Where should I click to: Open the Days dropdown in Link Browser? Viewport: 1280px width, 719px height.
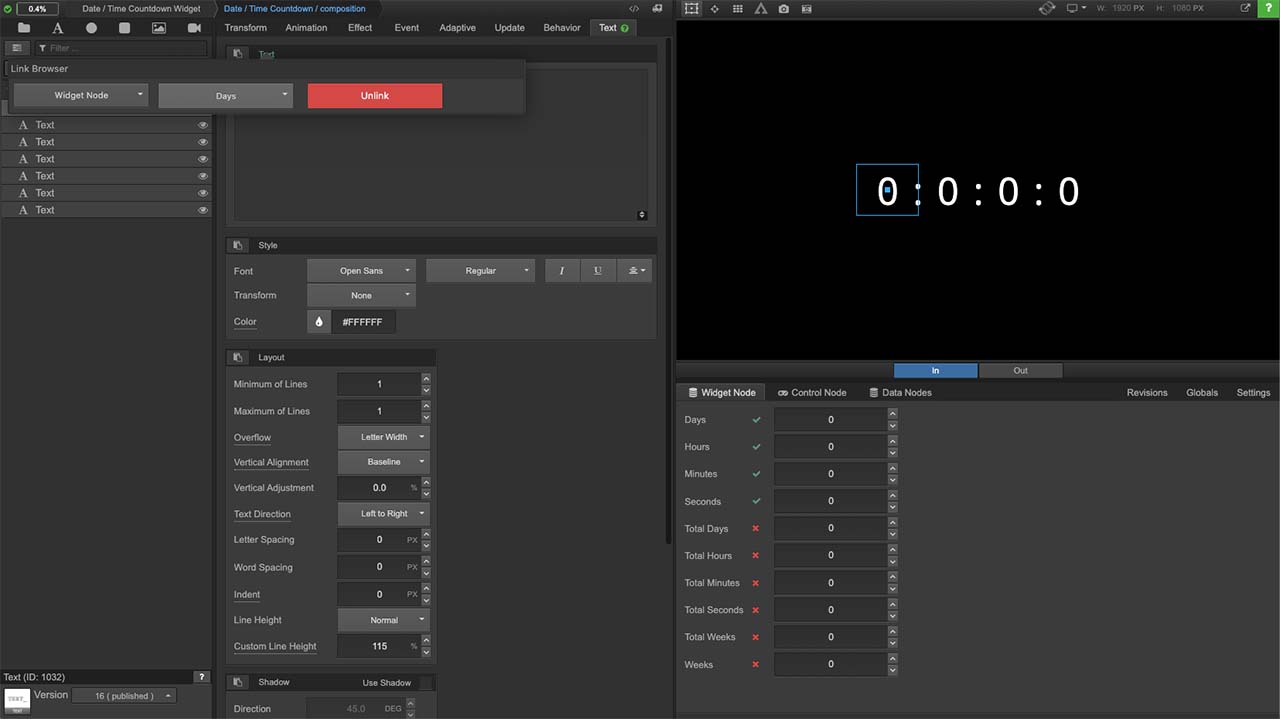tap(225, 96)
